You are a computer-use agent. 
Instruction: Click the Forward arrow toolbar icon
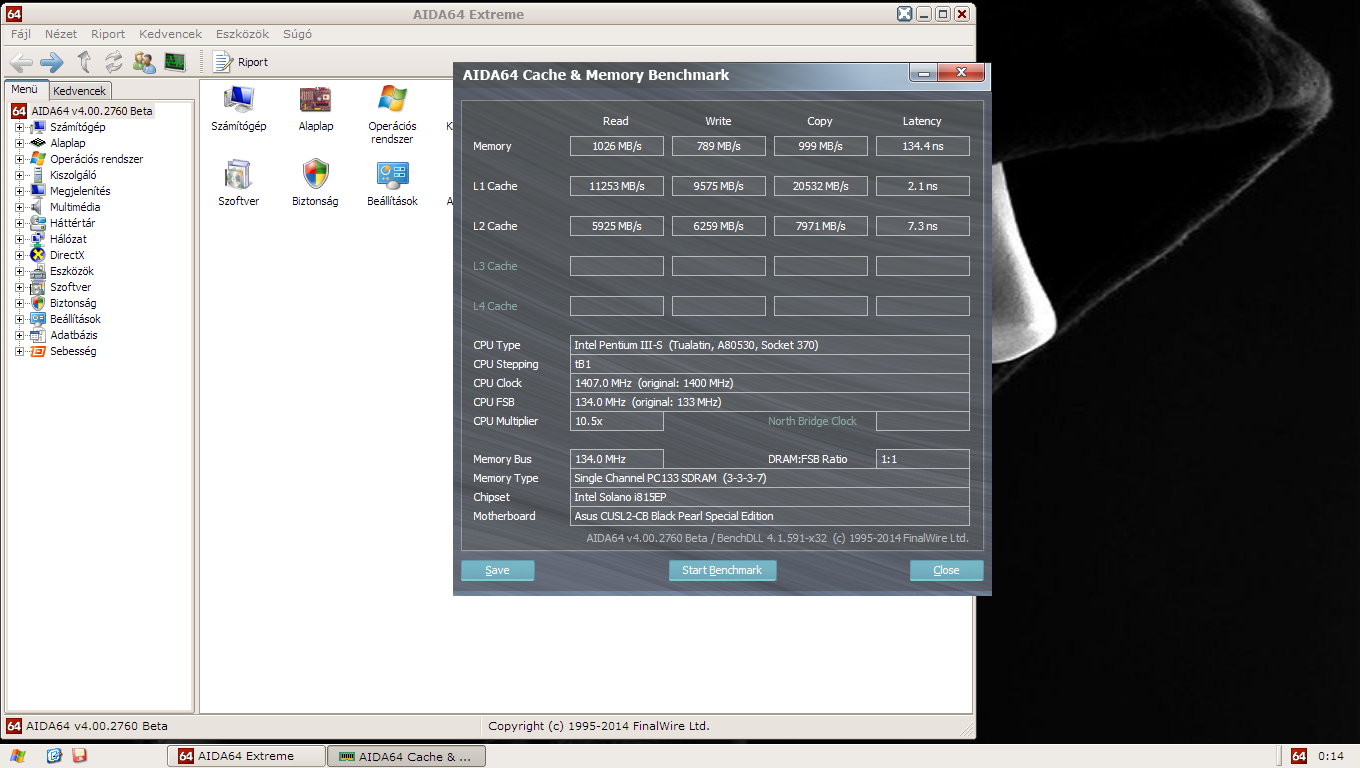click(x=52, y=62)
